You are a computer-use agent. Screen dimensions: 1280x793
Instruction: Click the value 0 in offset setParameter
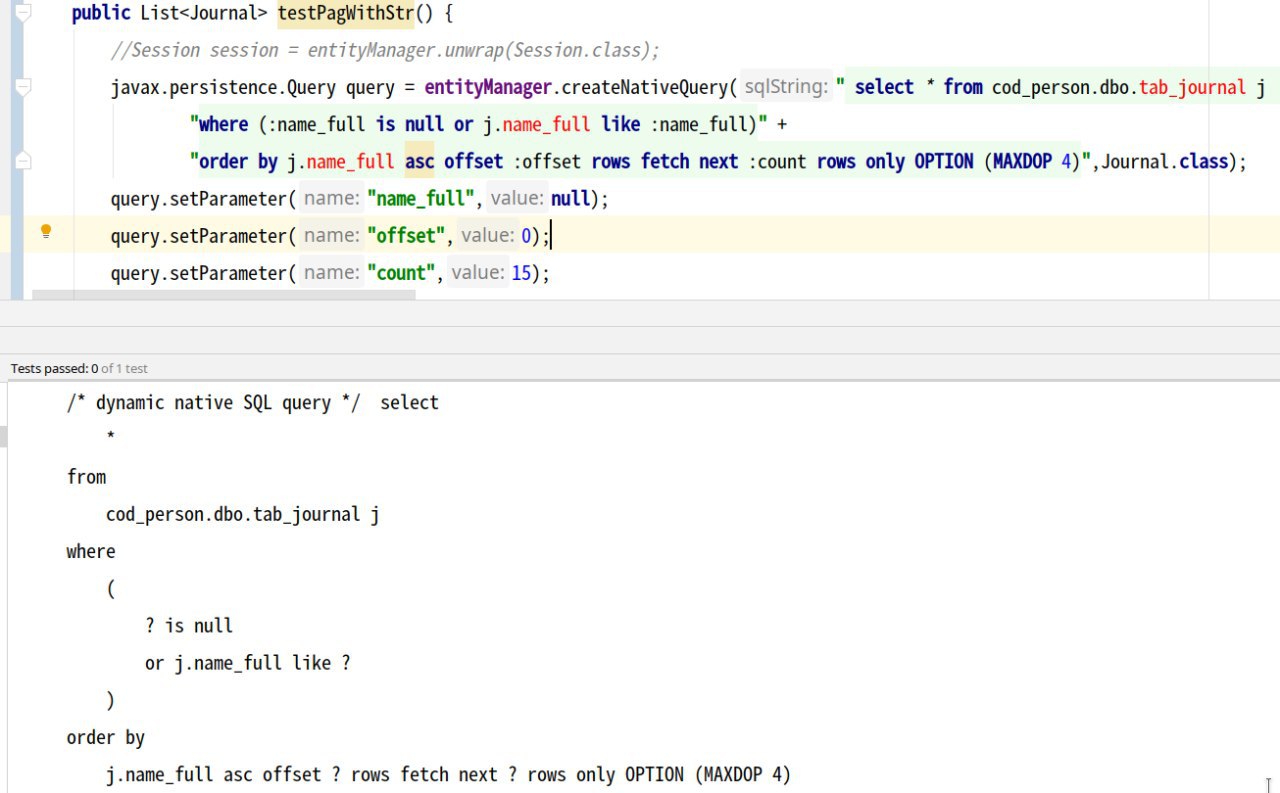[x=526, y=236]
